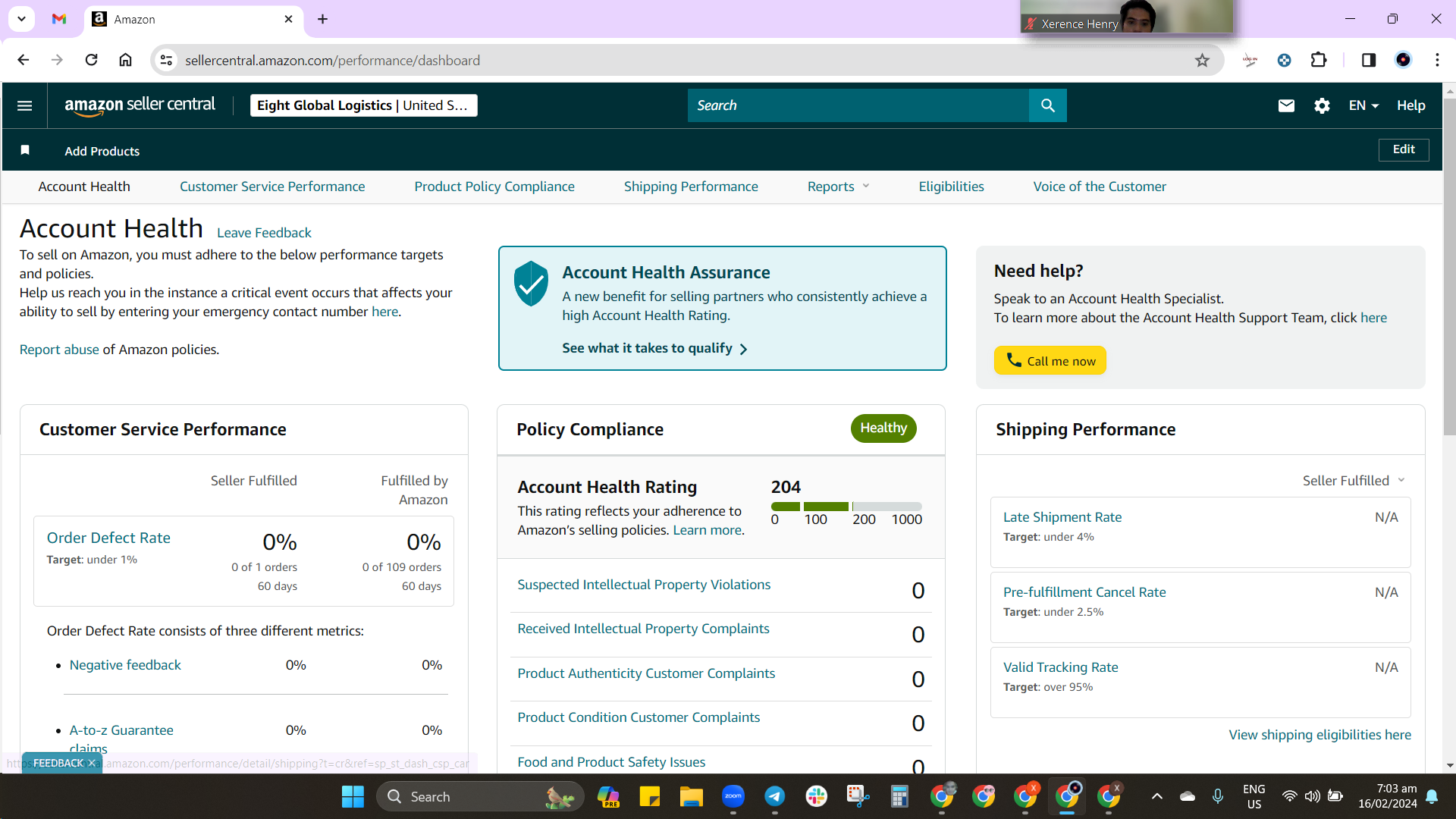Click View shipping eligibilities here
The image size is (1456, 819).
click(x=1319, y=735)
